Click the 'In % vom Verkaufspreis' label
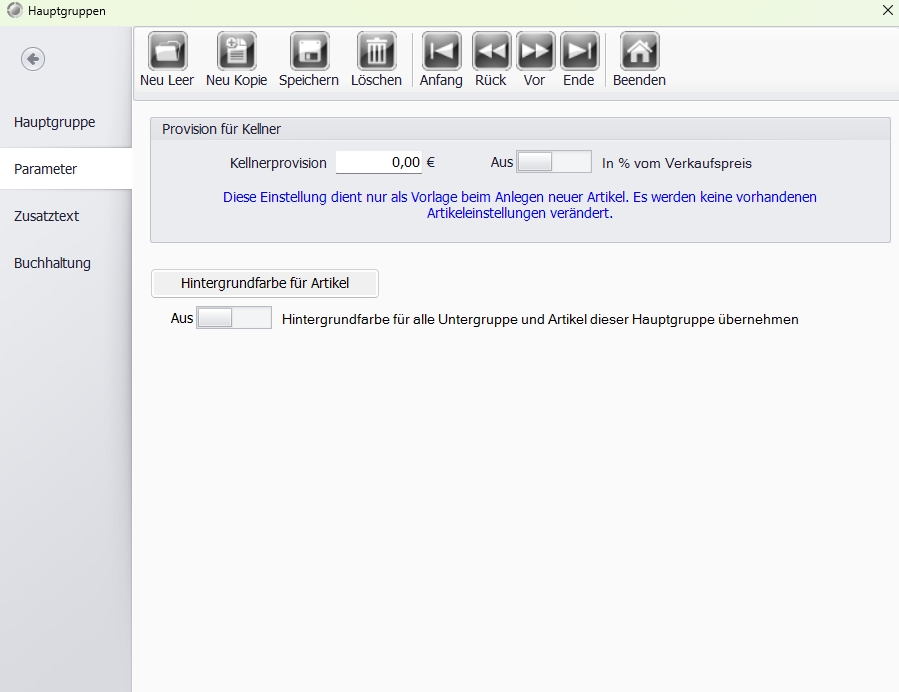This screenshot has width=899, height=692. click(677, 163)
